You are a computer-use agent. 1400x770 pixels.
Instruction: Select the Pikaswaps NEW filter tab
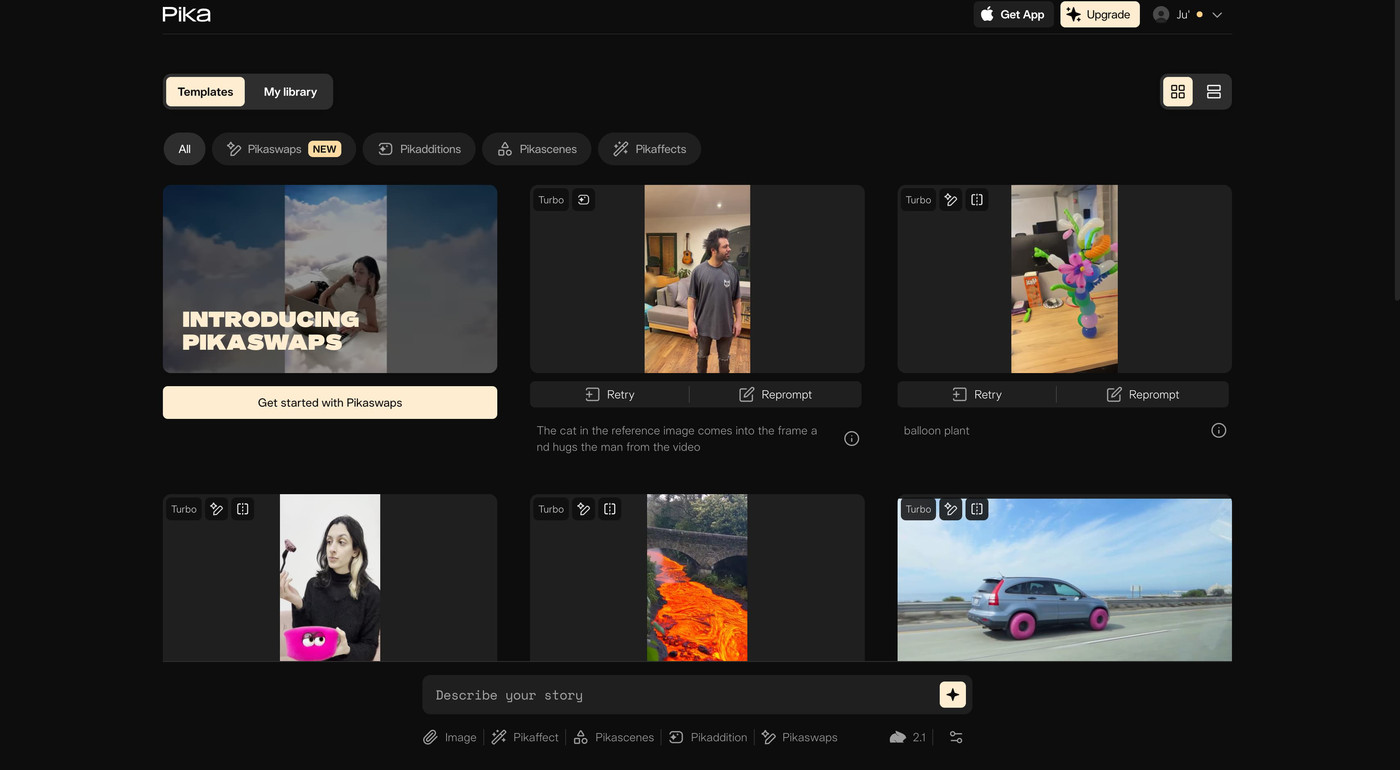pyautogui.click(x=284, y=149)
